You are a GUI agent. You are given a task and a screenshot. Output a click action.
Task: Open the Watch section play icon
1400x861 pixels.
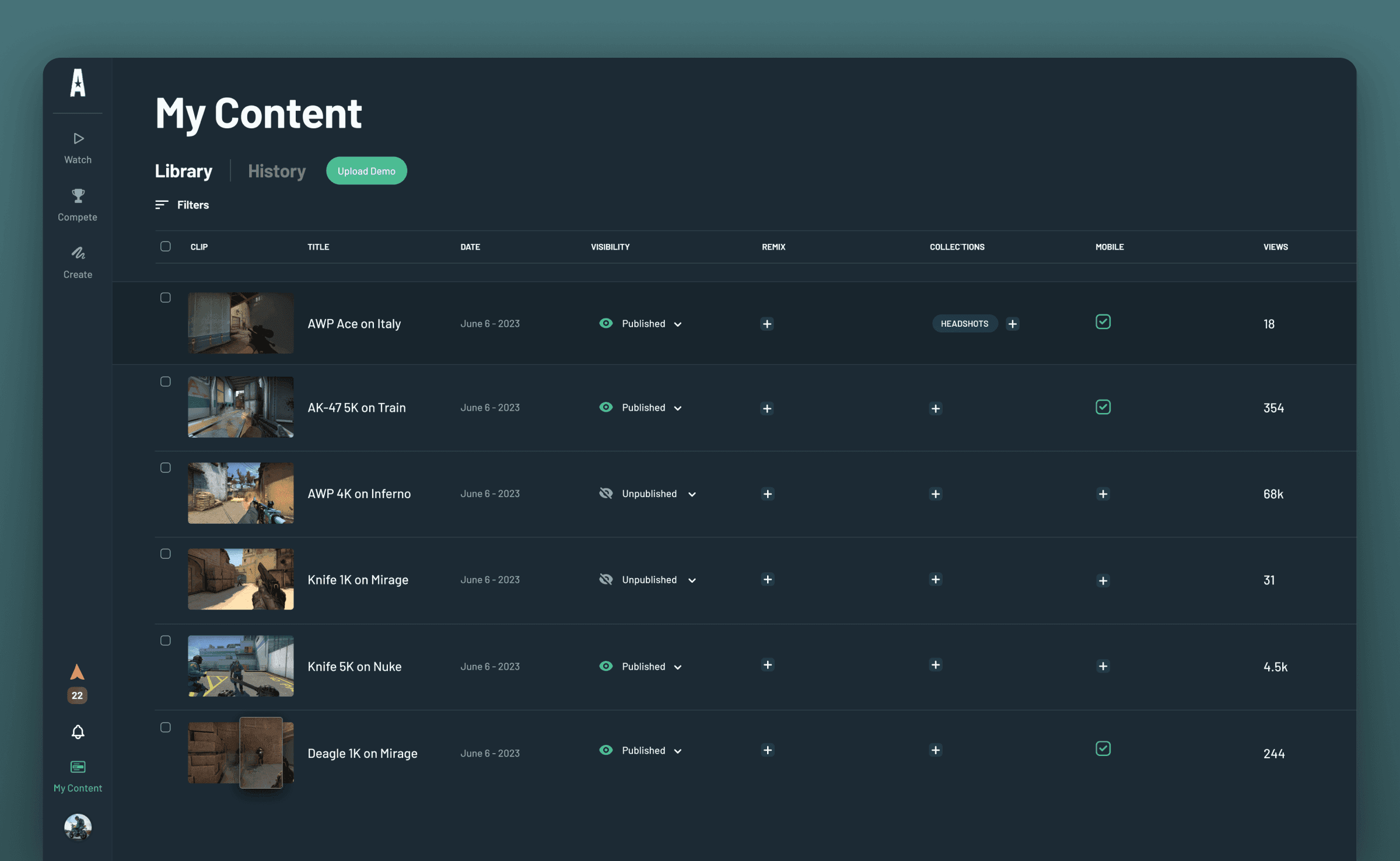coord(78,138)
